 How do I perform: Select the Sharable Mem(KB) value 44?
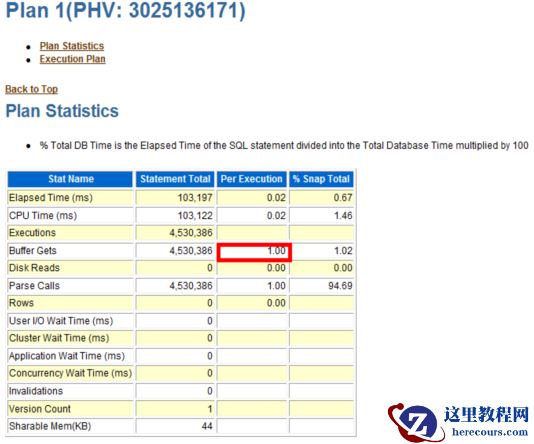(x=207, y=426)
